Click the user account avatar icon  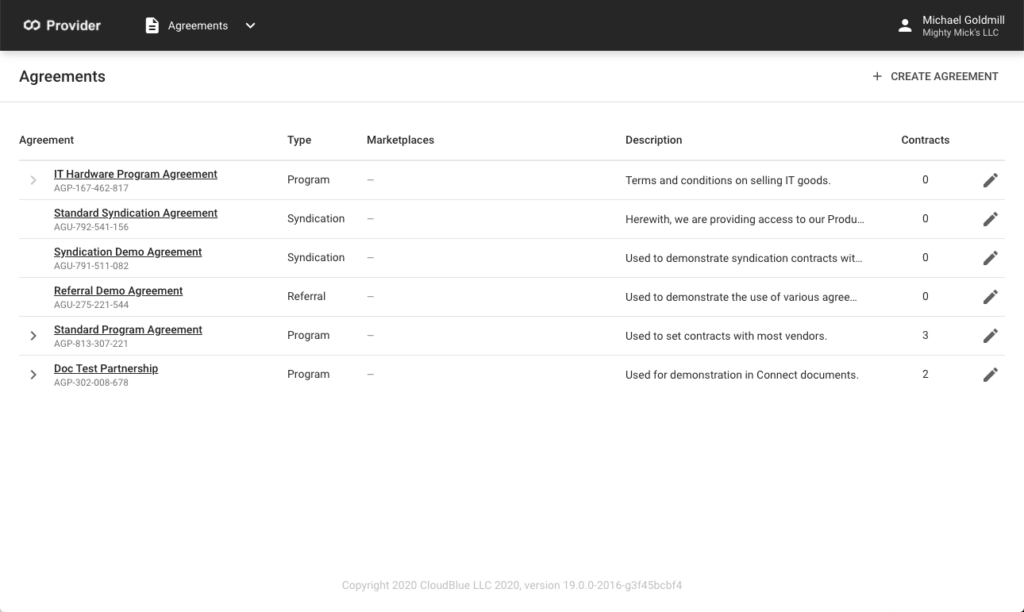point(904,25)
